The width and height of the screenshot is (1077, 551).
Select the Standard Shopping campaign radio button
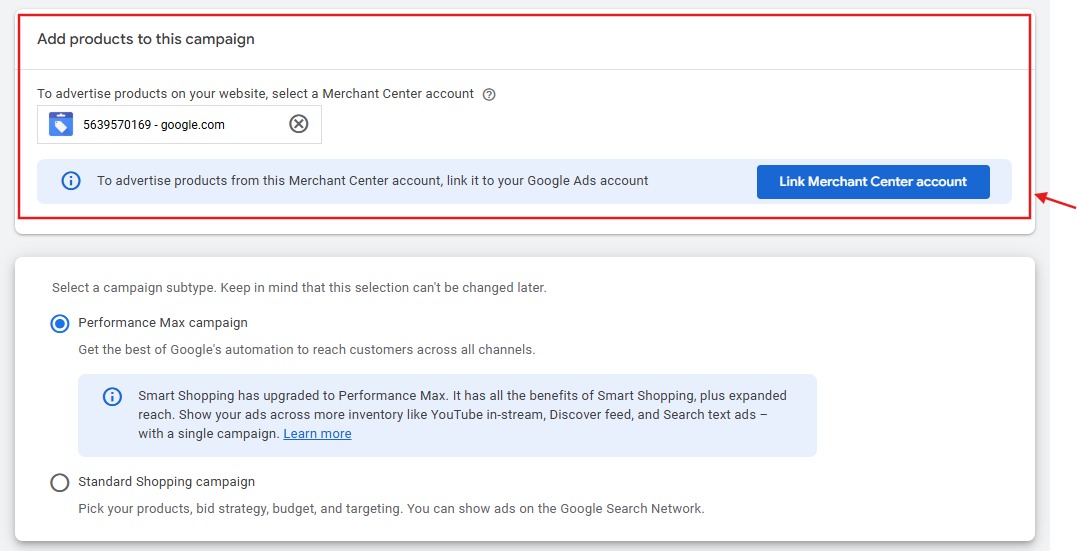click(60, 482)
